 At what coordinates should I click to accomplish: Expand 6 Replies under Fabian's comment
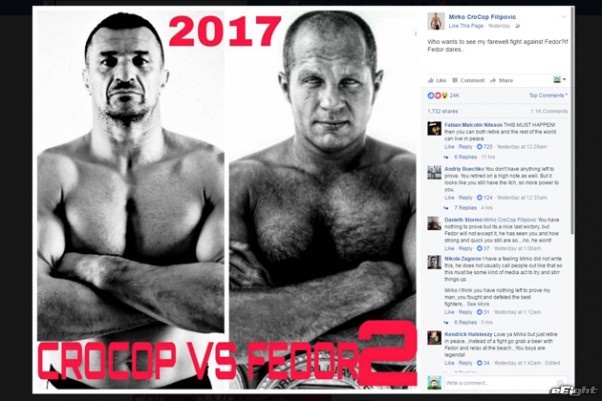[x=465, y=157]
